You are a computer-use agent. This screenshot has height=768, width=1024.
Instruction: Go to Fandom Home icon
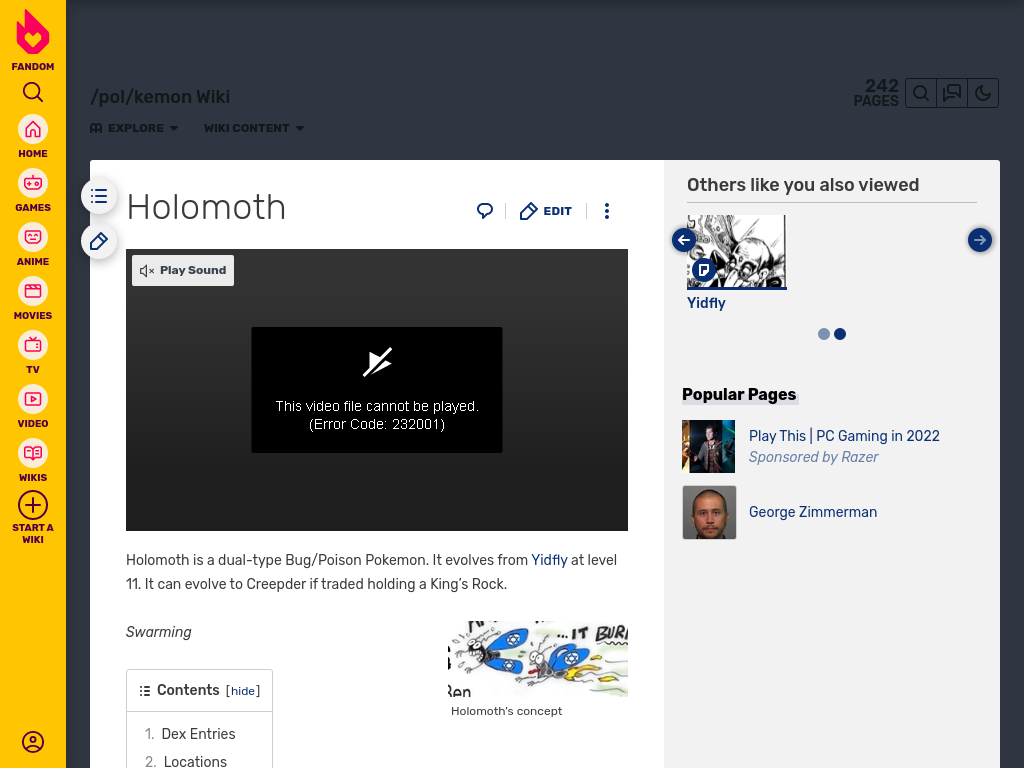33,130
